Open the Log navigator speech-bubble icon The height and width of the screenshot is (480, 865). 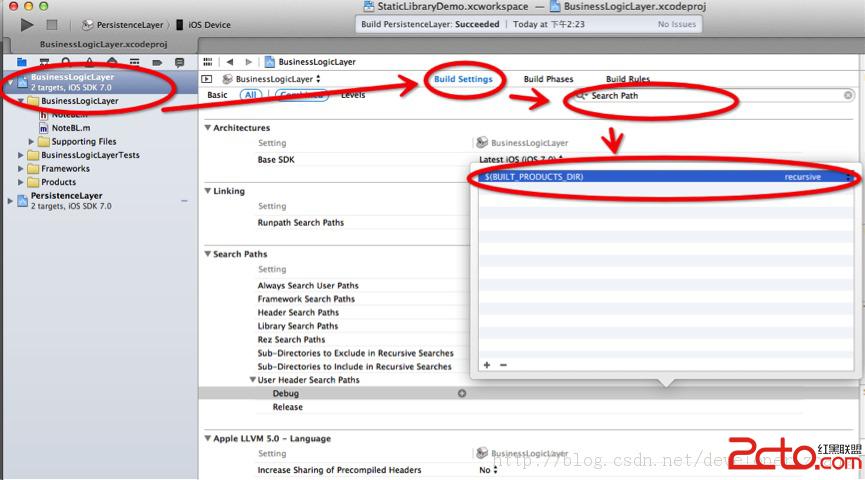pos(179,62)
